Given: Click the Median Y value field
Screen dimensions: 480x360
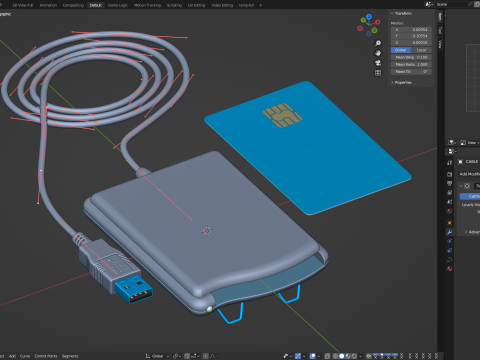Looking at the screenshot, I should (411, 36).
